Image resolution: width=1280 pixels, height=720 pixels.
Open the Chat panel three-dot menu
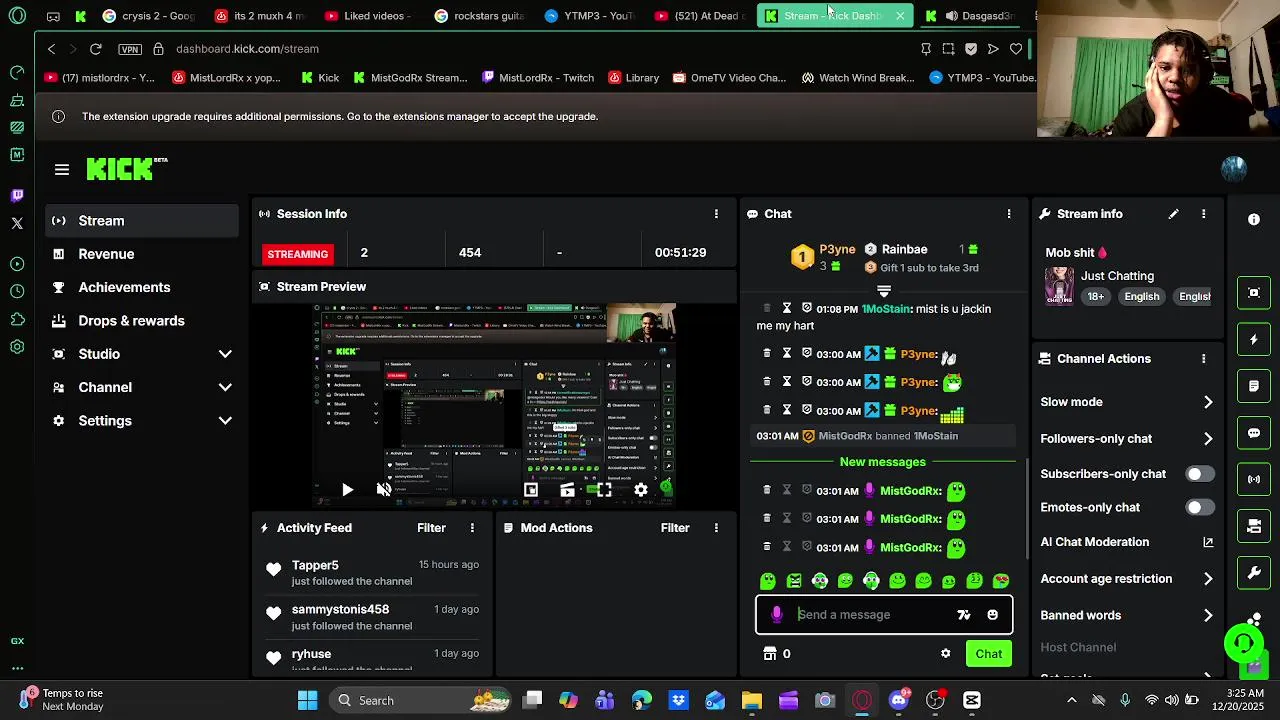pyautogui.click(x=1009, y=214)
